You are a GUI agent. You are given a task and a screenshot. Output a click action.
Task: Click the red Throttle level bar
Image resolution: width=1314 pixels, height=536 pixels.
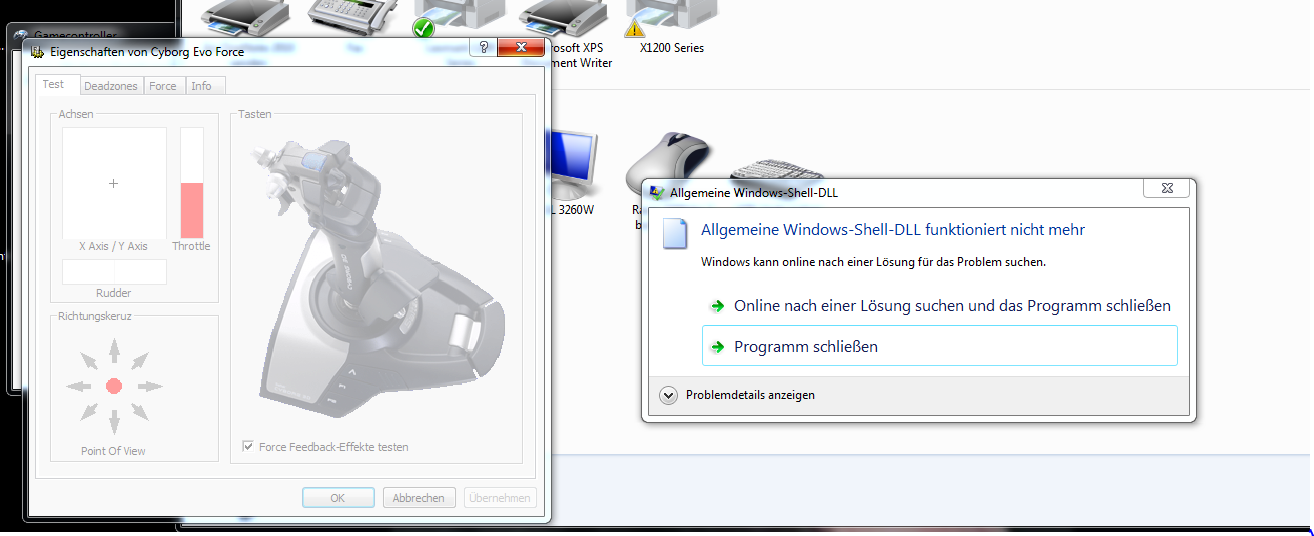coord(191,210)
